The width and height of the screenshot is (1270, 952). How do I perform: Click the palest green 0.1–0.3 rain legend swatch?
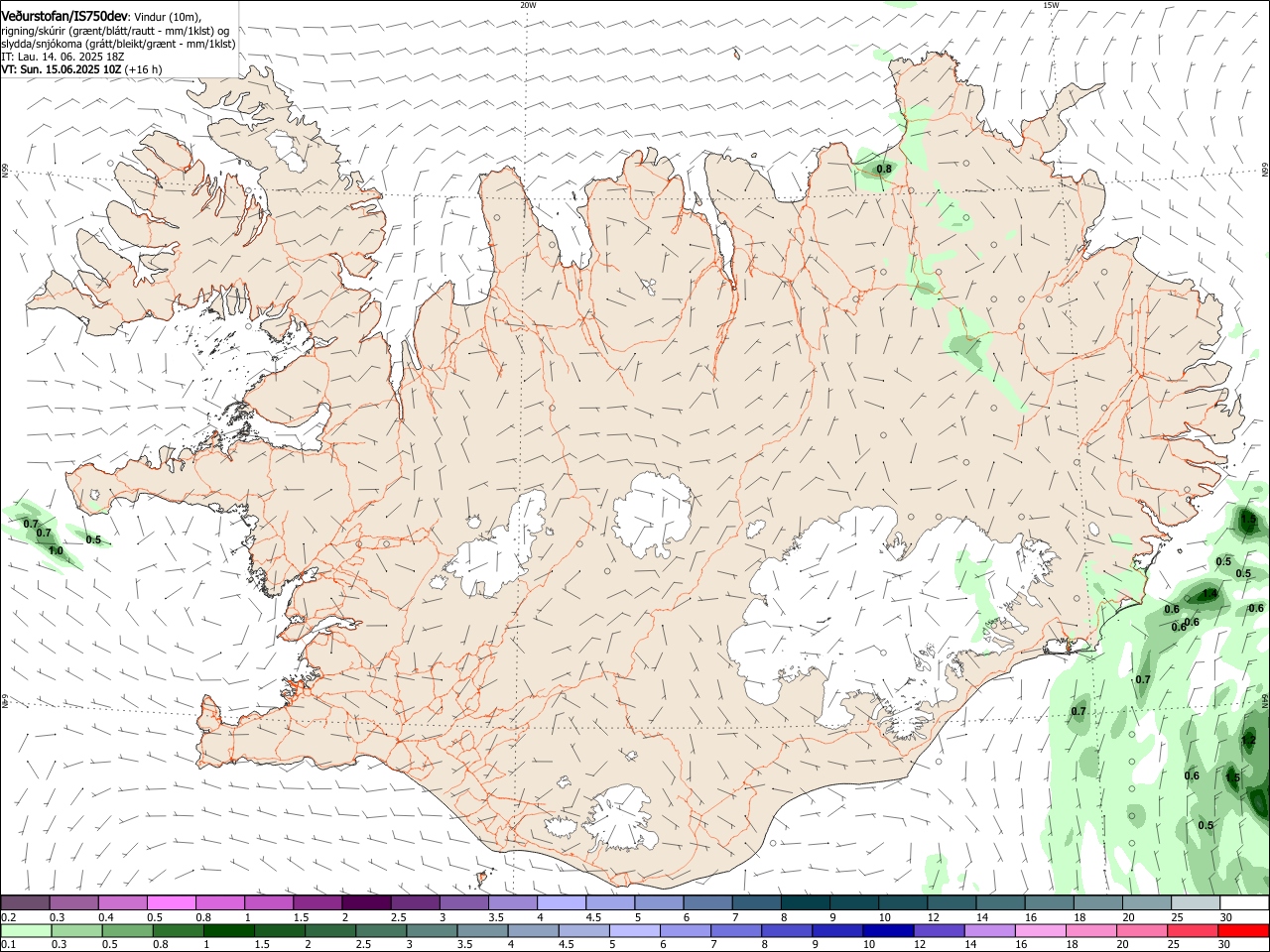click(26, 931)
